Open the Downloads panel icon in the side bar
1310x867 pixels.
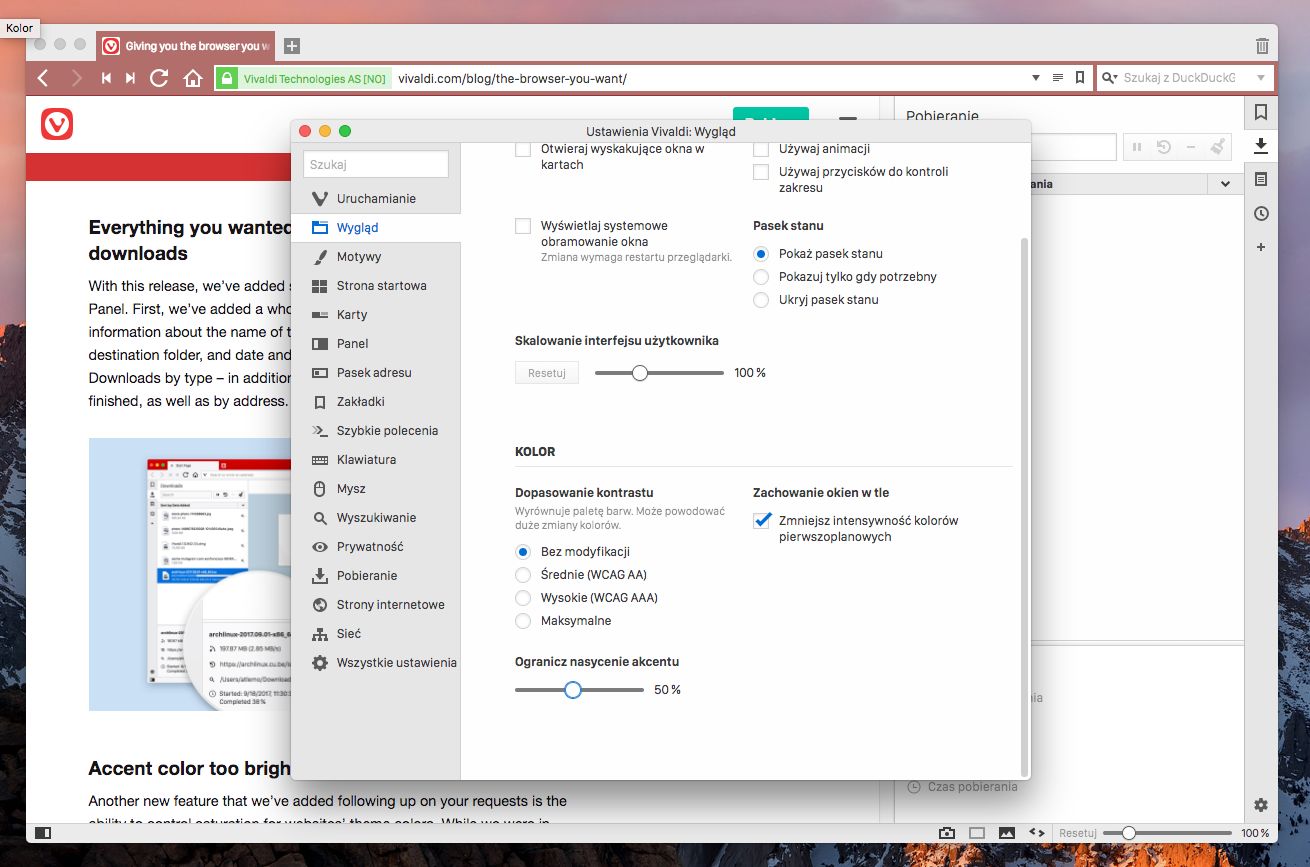click(1261, 146)
